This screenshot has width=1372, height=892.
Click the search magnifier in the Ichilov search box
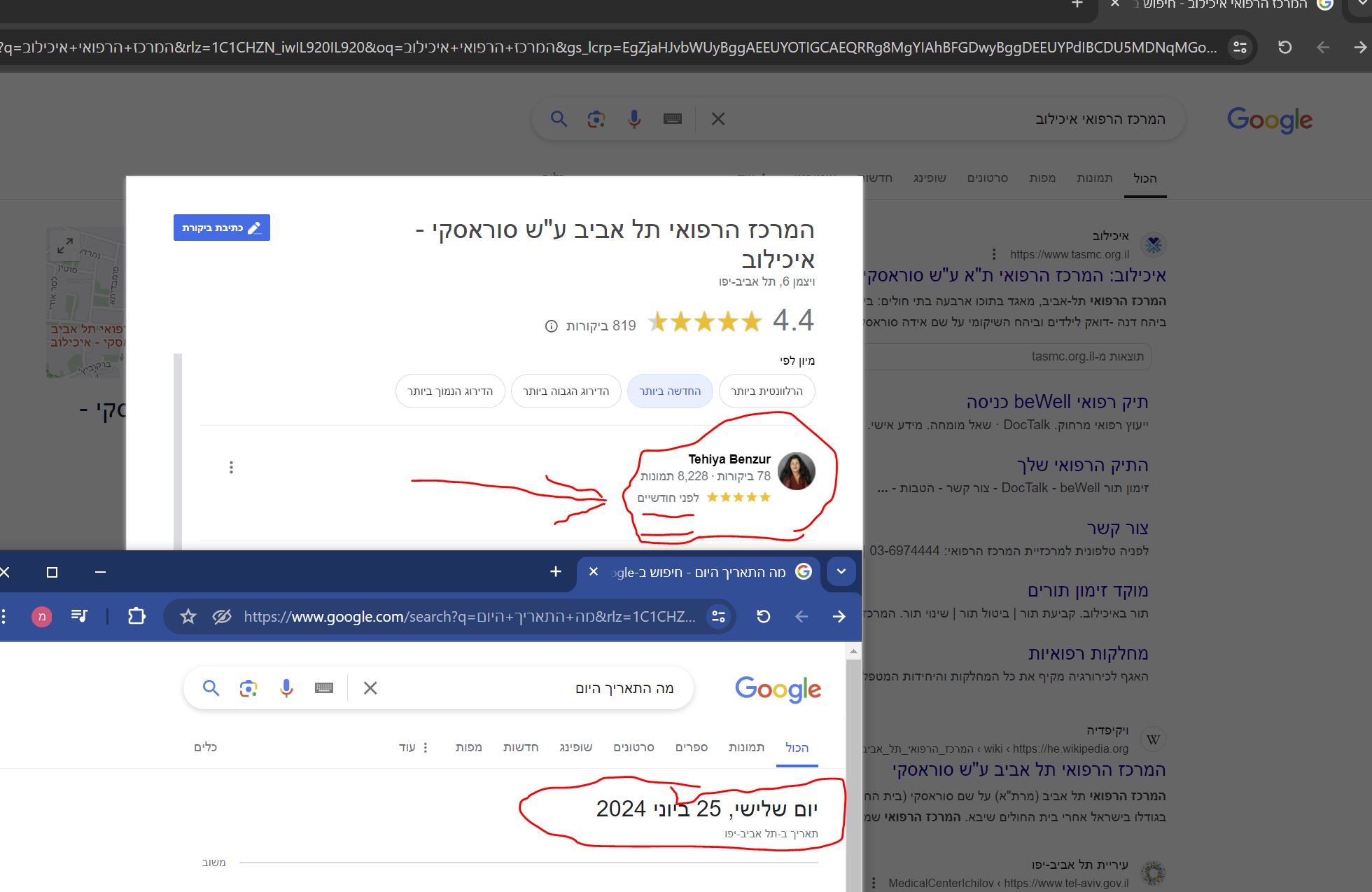[559, 119]
